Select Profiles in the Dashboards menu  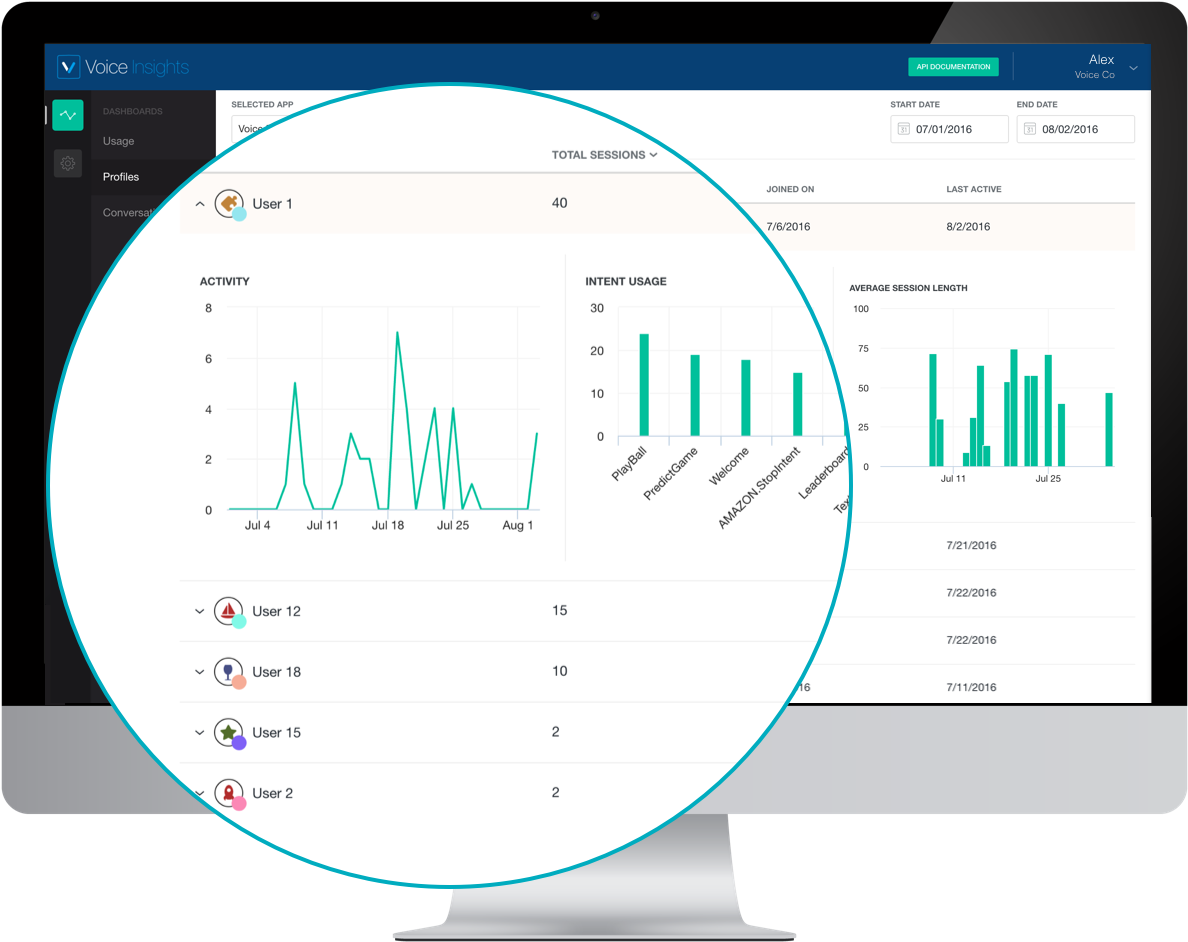click(x=121, y=176)
